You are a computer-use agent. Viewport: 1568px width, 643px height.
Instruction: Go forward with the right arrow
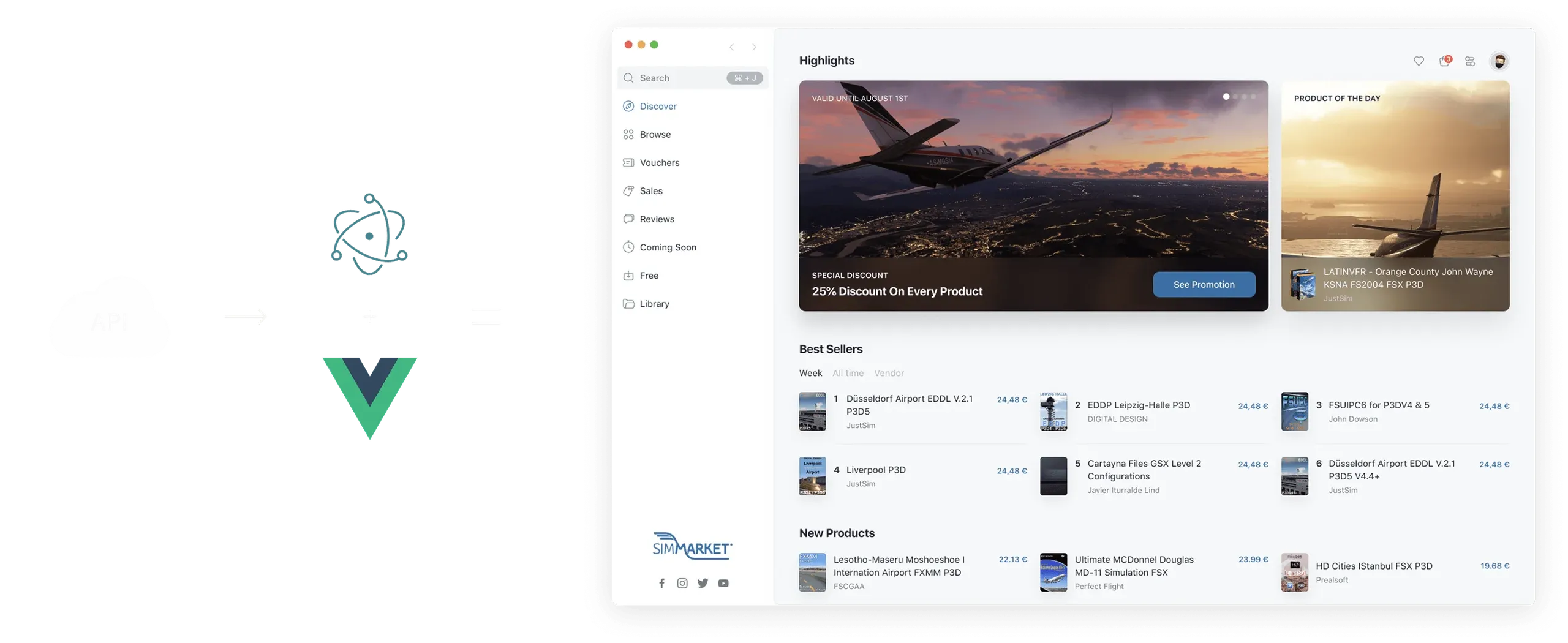click(754, 47)
